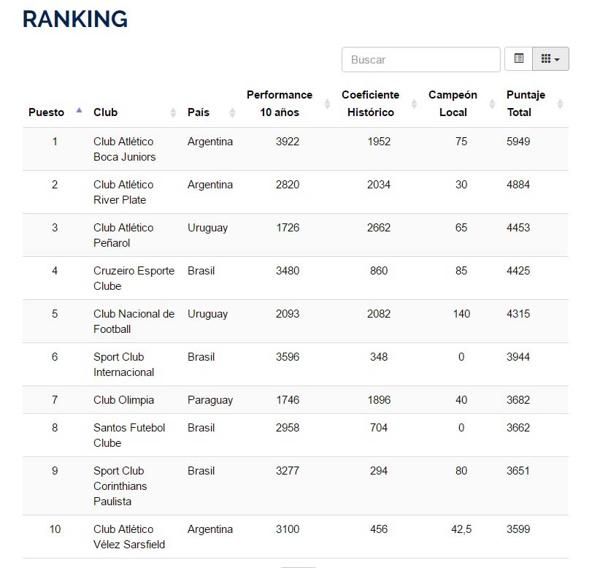Select the Club Atlético Boca Juniors row
Screen dimensions: 600x568
click(x=124, y=149)
